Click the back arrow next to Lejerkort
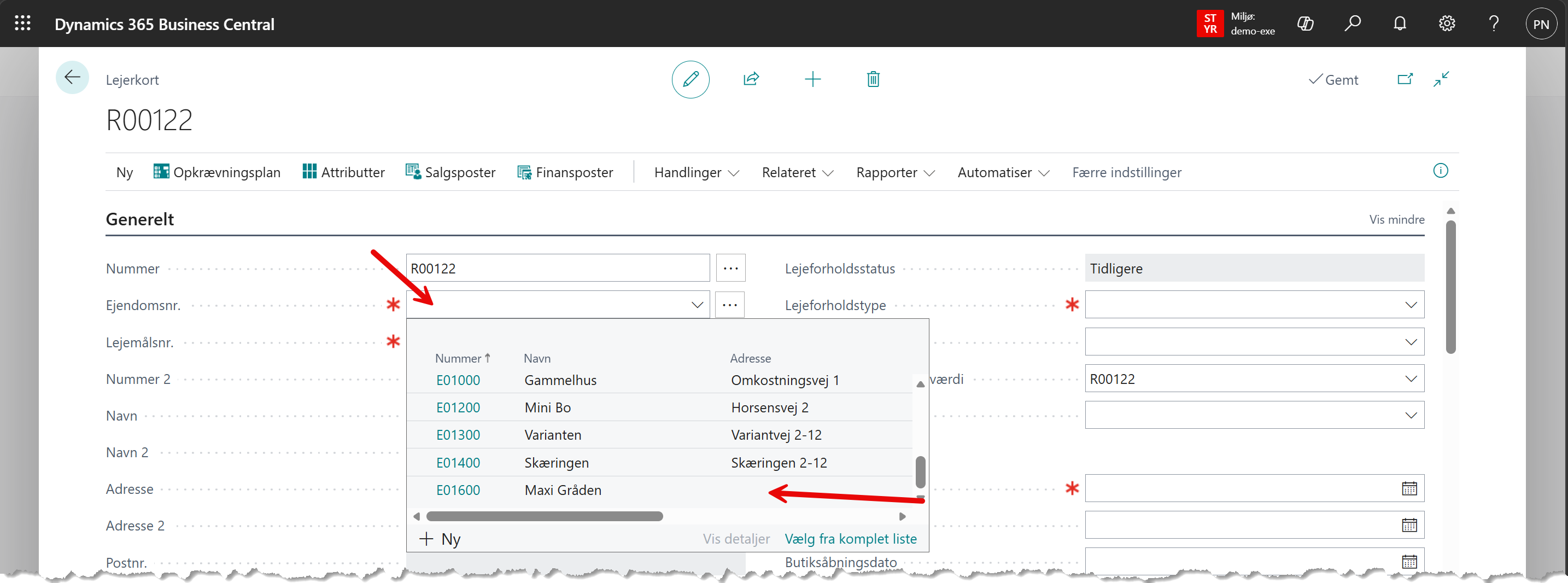The width and height of the screenshot is (1568, 583). pyautogui.click(x=72, y=77)
